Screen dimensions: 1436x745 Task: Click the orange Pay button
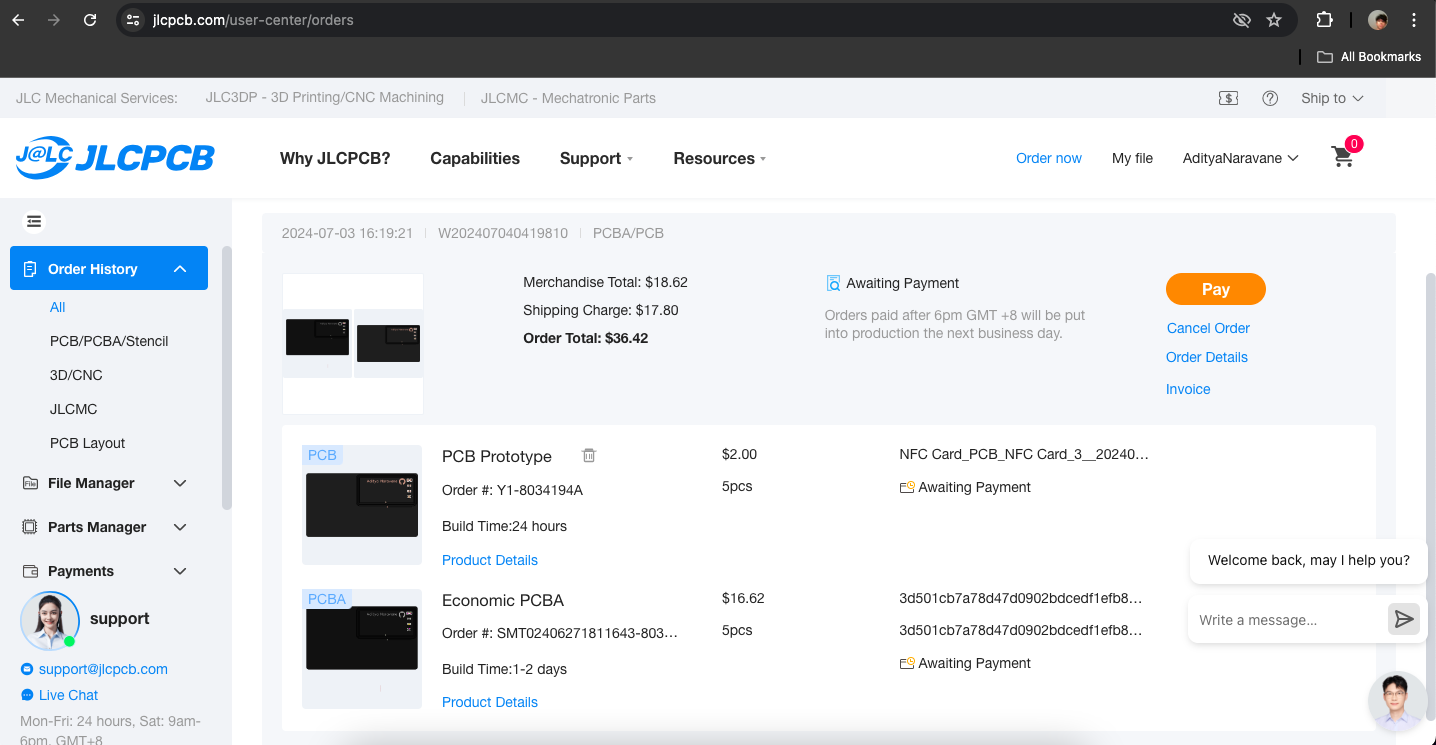pyautogui.click(x=1215, y=289)
